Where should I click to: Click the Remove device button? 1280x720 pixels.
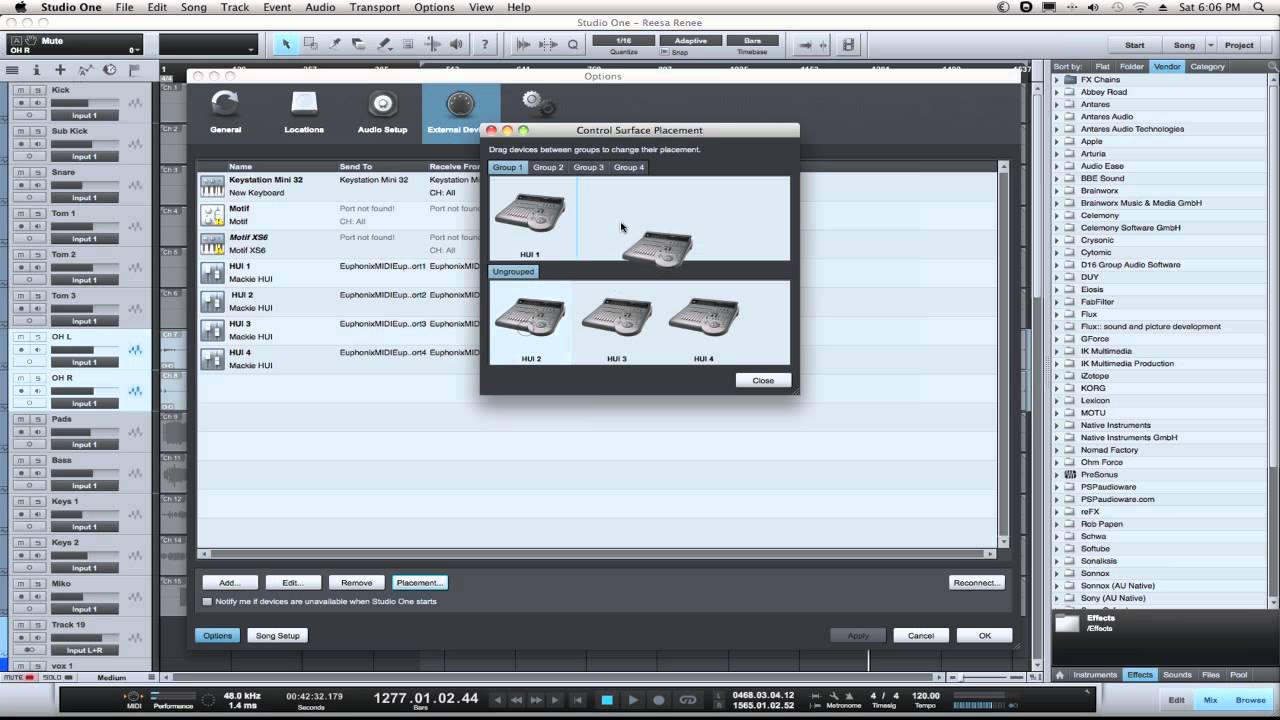(x=356, y=582)
